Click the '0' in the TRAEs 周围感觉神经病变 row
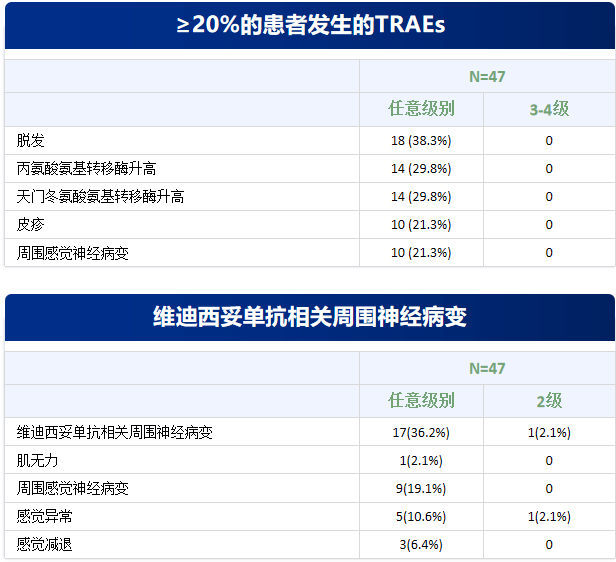Viewport: 616px width, 562px height. point(549,253)
